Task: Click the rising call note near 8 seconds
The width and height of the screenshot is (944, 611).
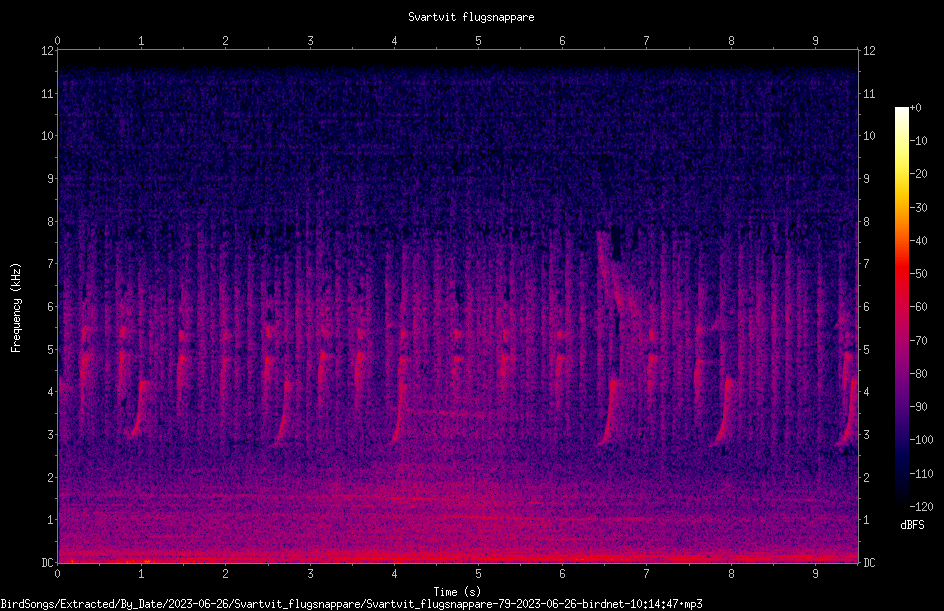Action: pyautogui.click(x=724, y=411)
